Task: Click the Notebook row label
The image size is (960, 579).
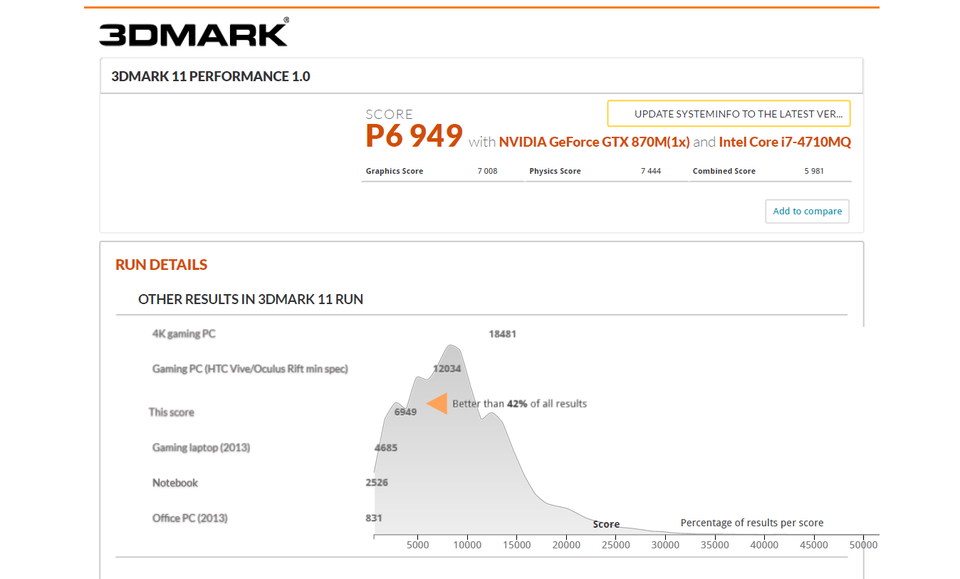Action: point(175,483)
